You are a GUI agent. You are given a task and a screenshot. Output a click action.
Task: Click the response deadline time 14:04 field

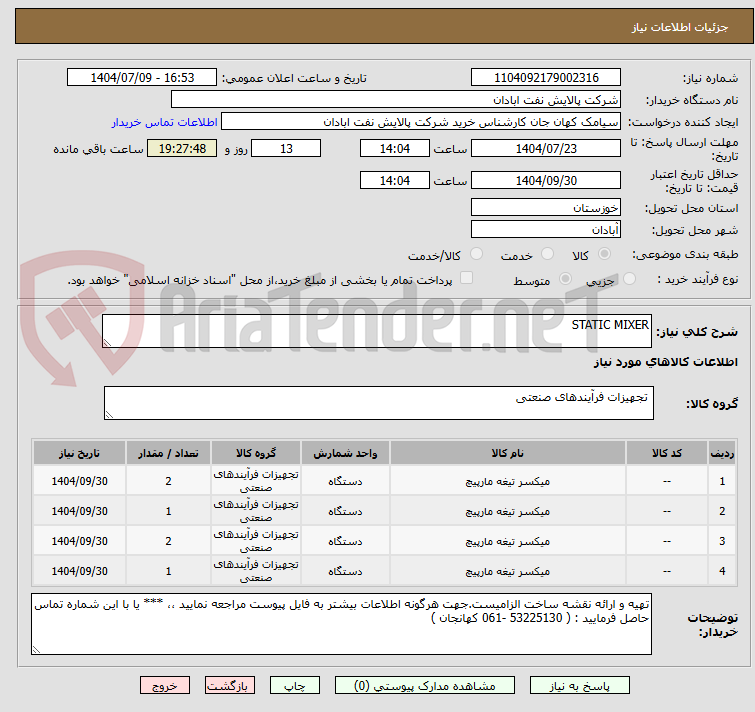395,148
